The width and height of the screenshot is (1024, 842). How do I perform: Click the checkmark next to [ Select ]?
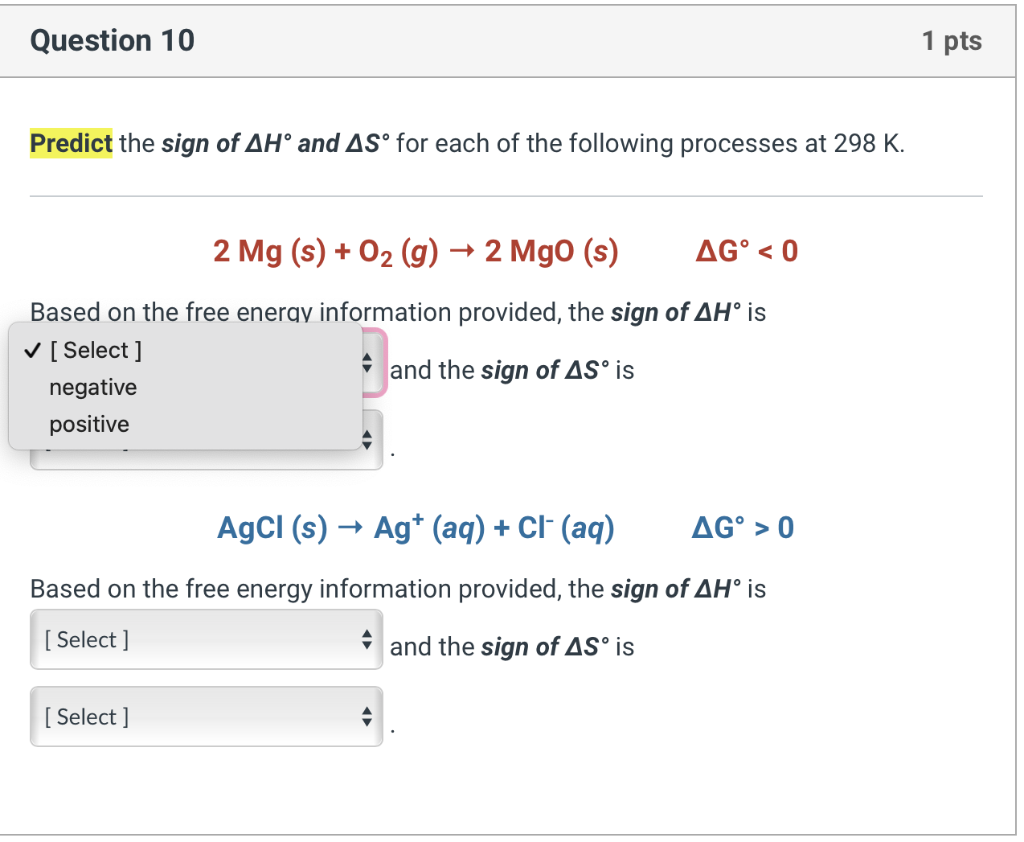point(31,350)
